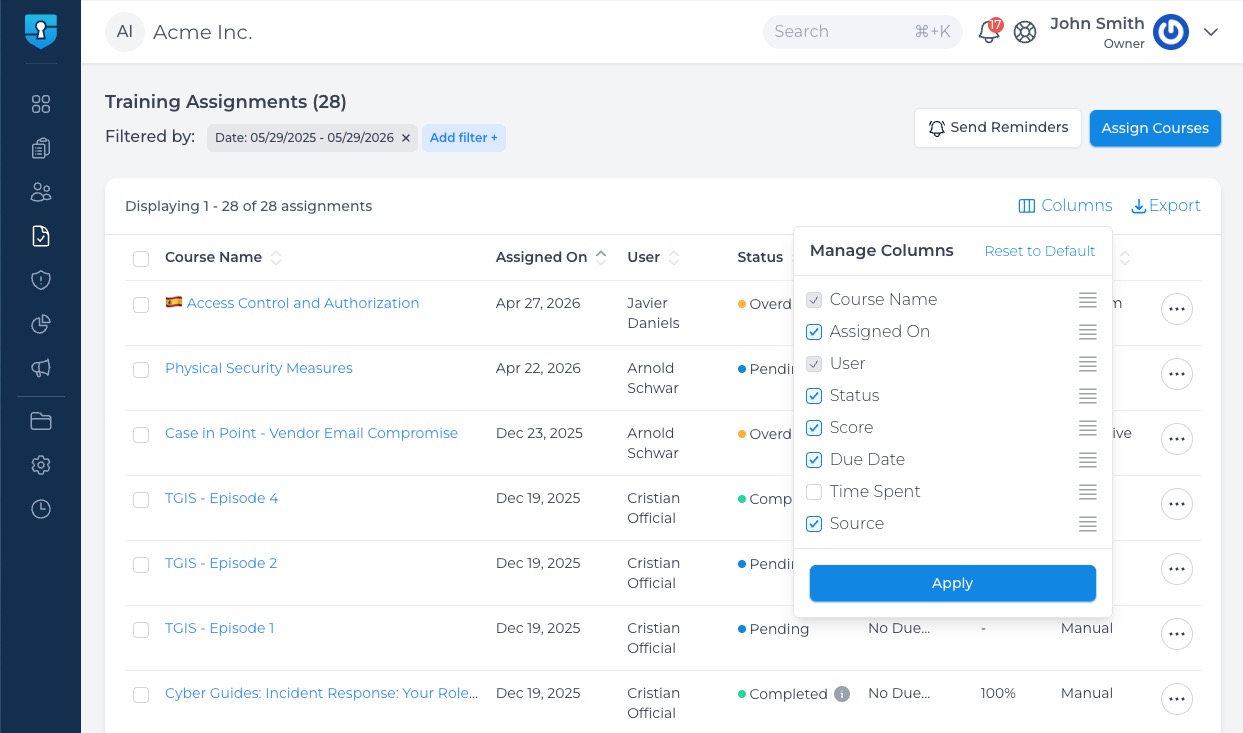Viewport: 1243px width, 733px height.
Task: Open row actions for Physical Security Measures
Action: coord(1177,374)
